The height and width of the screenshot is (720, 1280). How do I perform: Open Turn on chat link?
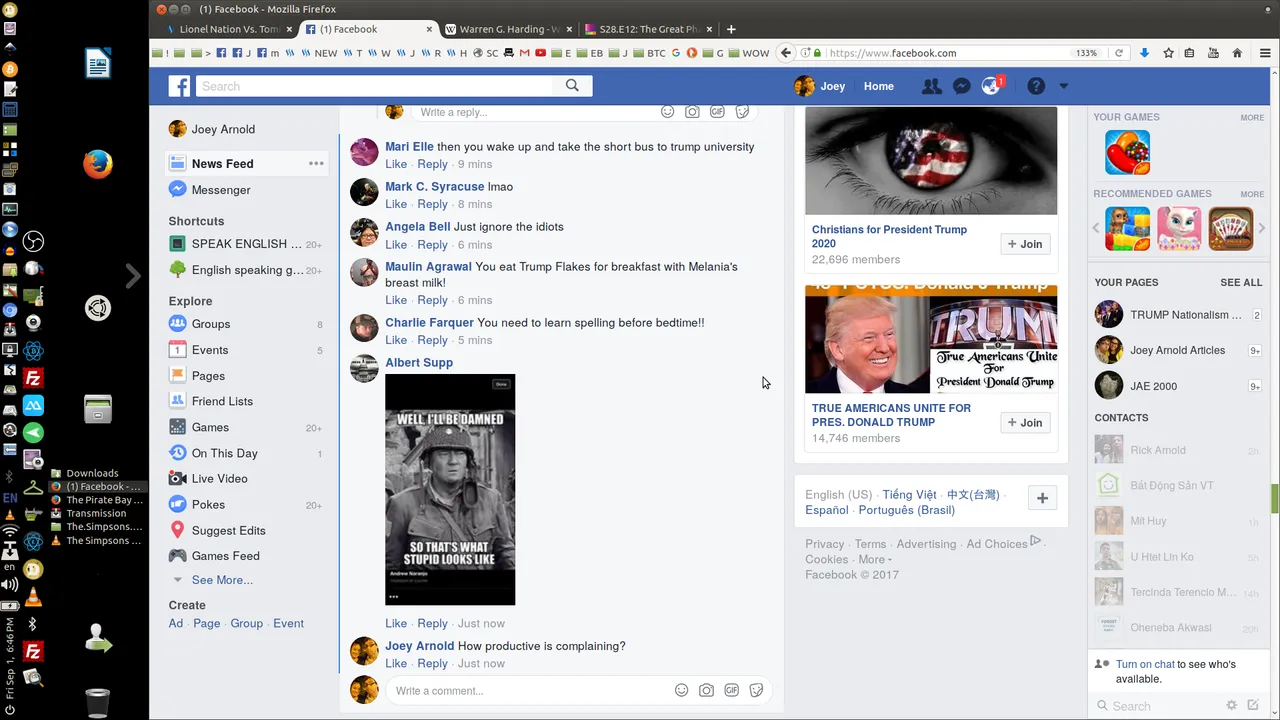click(x=1145, y=664)
